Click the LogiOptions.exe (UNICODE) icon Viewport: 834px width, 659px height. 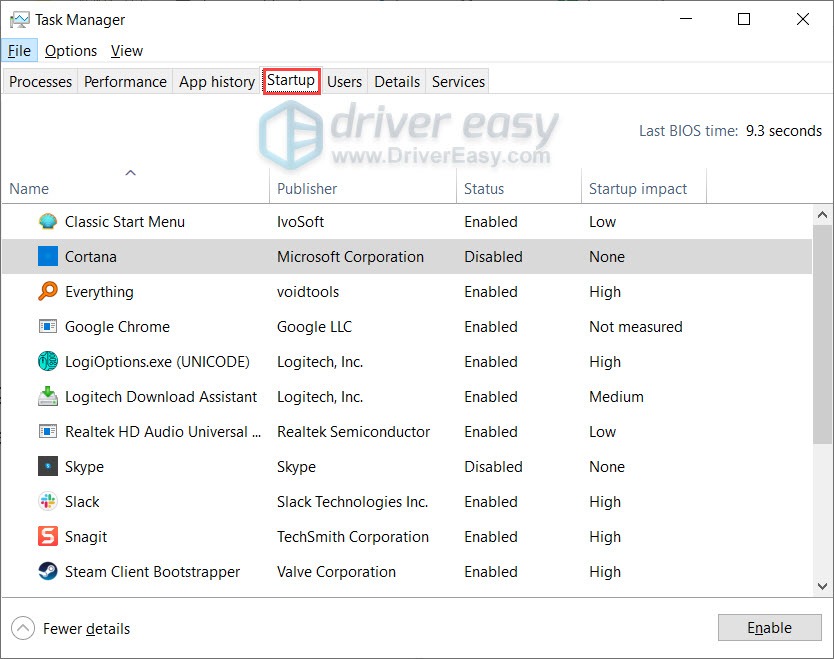(x=48, y=361)
